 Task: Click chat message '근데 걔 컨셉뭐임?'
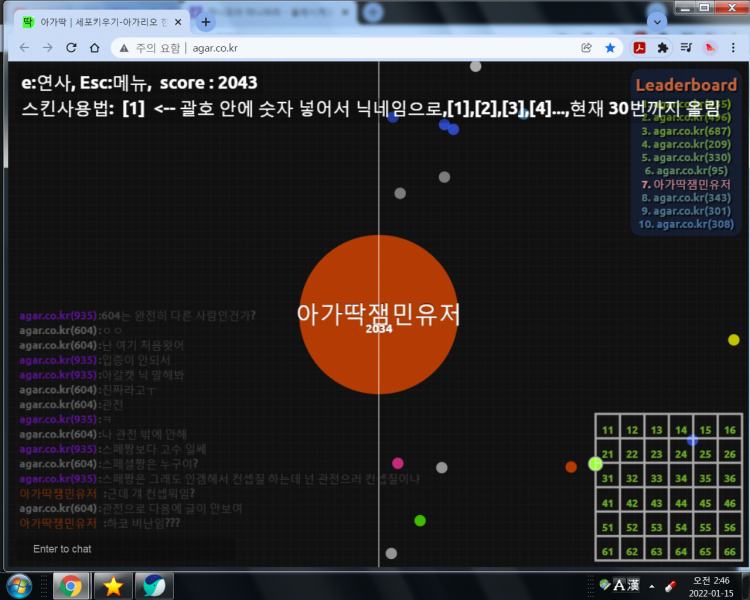click(149, 493)
